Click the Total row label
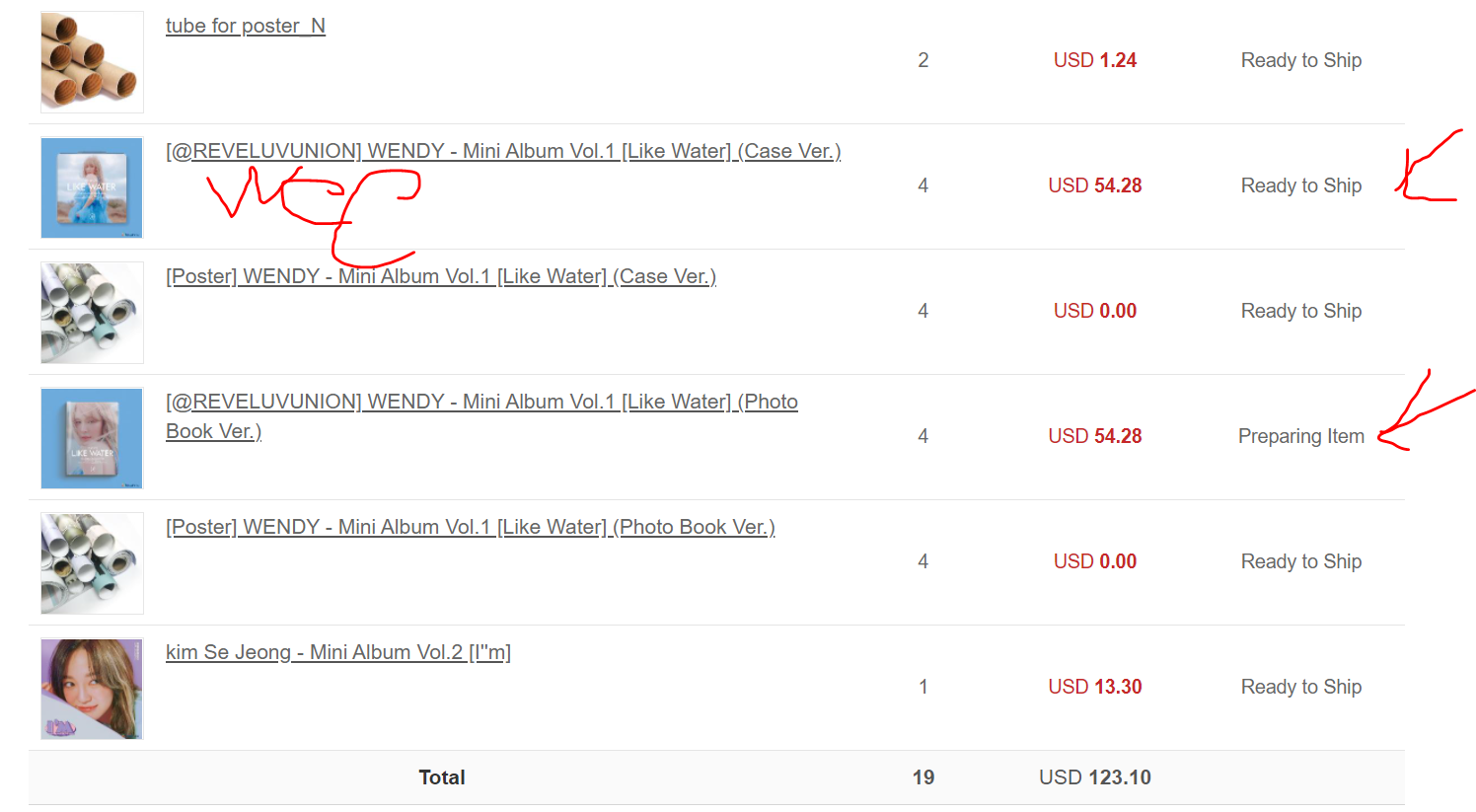This screenshot has height=812, width=1476. [442, 777]
